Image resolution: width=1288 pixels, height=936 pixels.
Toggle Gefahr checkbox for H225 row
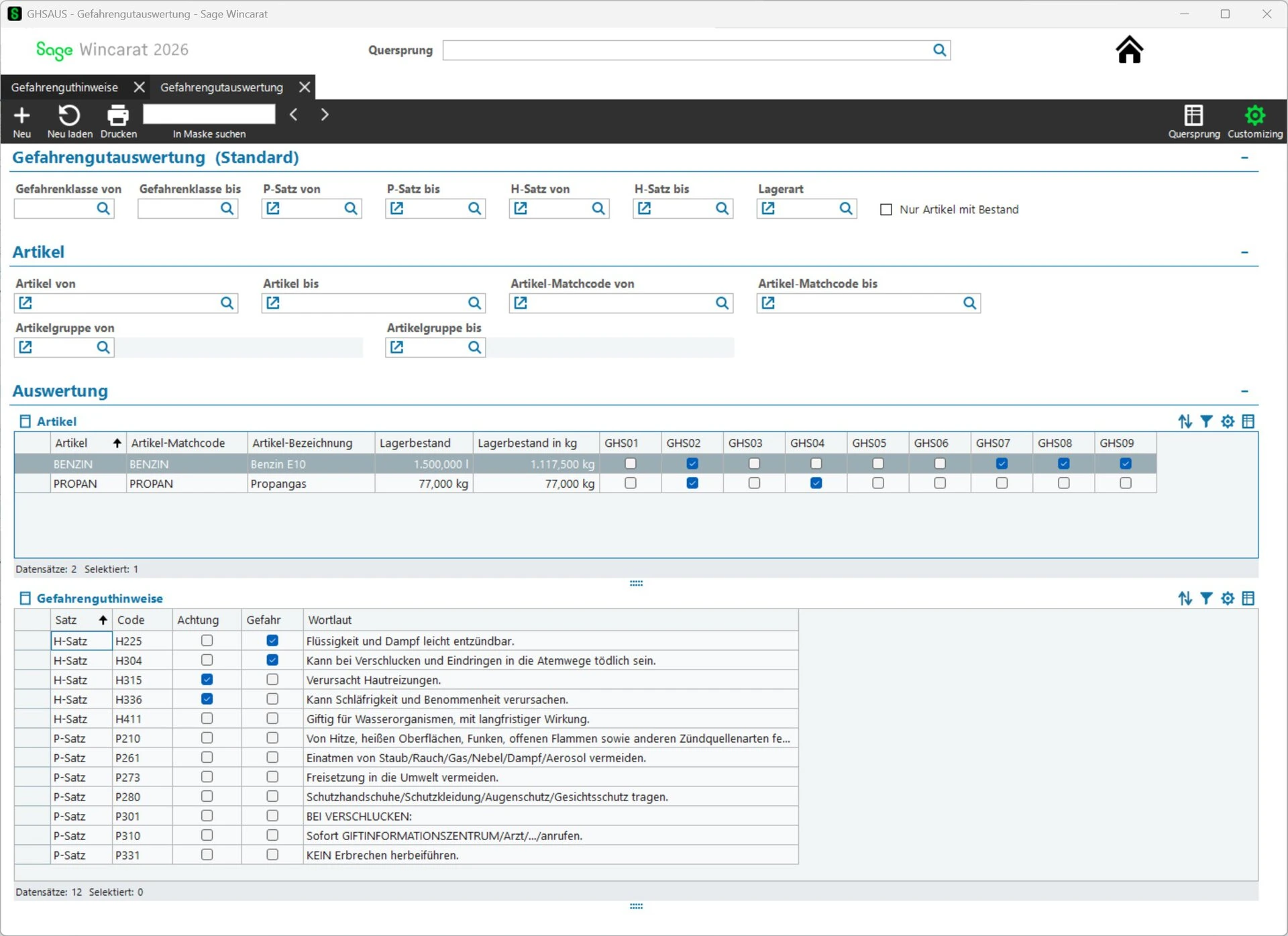tap(272, 640)
